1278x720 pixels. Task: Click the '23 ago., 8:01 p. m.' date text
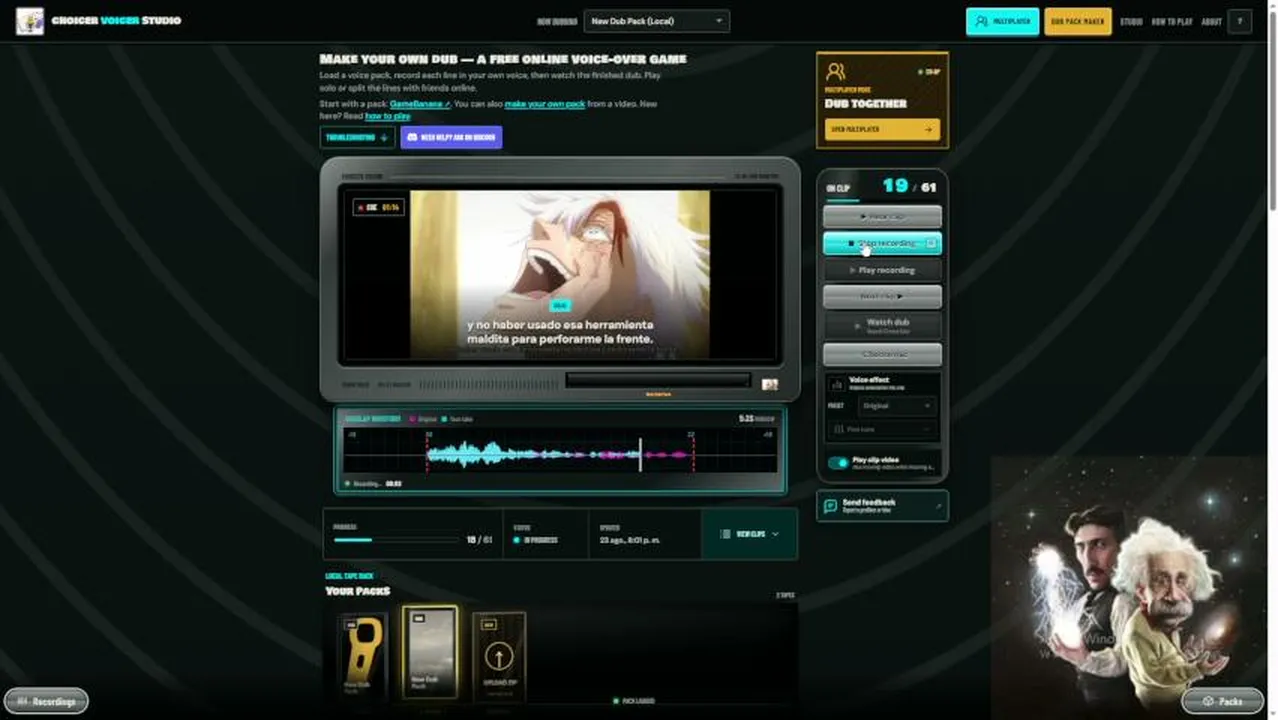click(630, 540)
